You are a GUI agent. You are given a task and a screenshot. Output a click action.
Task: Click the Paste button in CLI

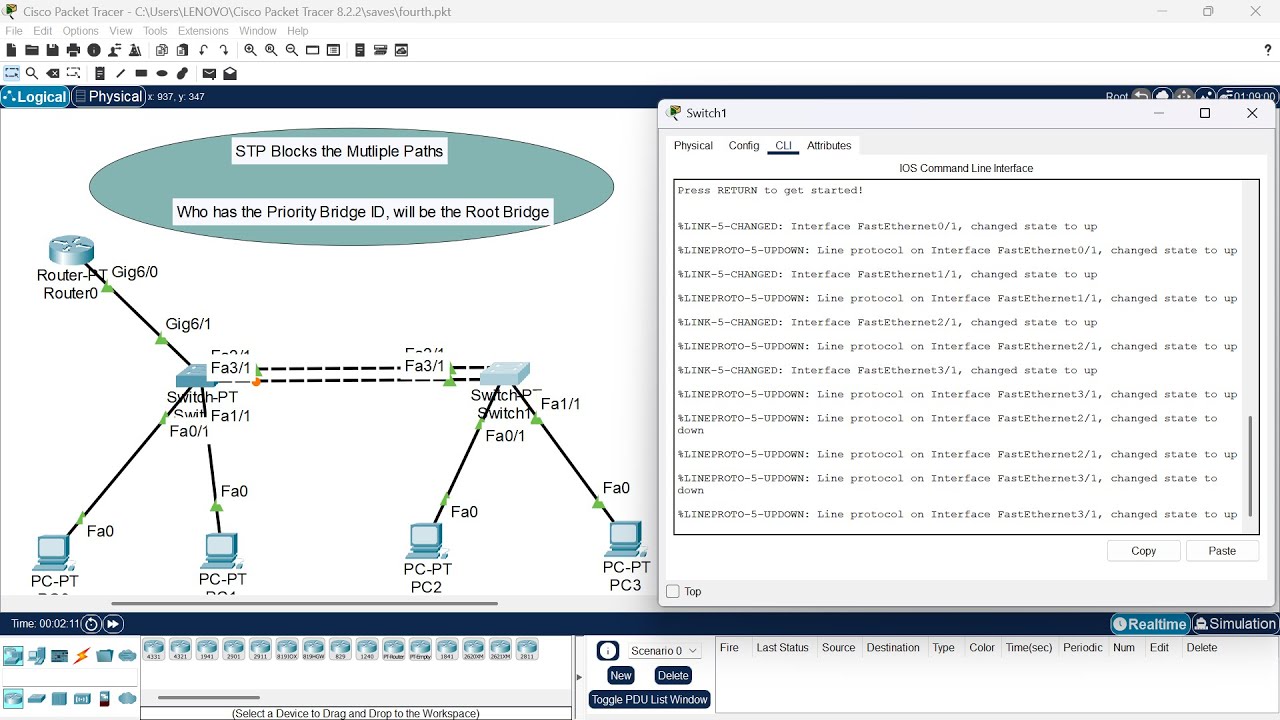[1222, 551]
